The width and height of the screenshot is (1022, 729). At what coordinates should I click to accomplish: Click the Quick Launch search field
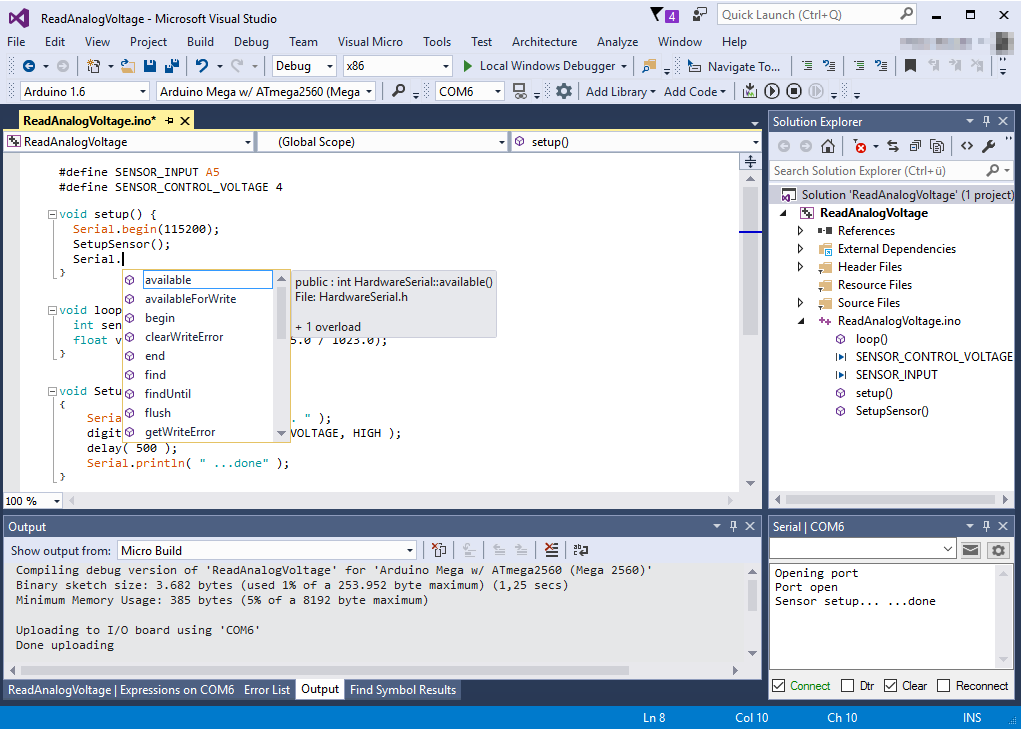[817, 14]
